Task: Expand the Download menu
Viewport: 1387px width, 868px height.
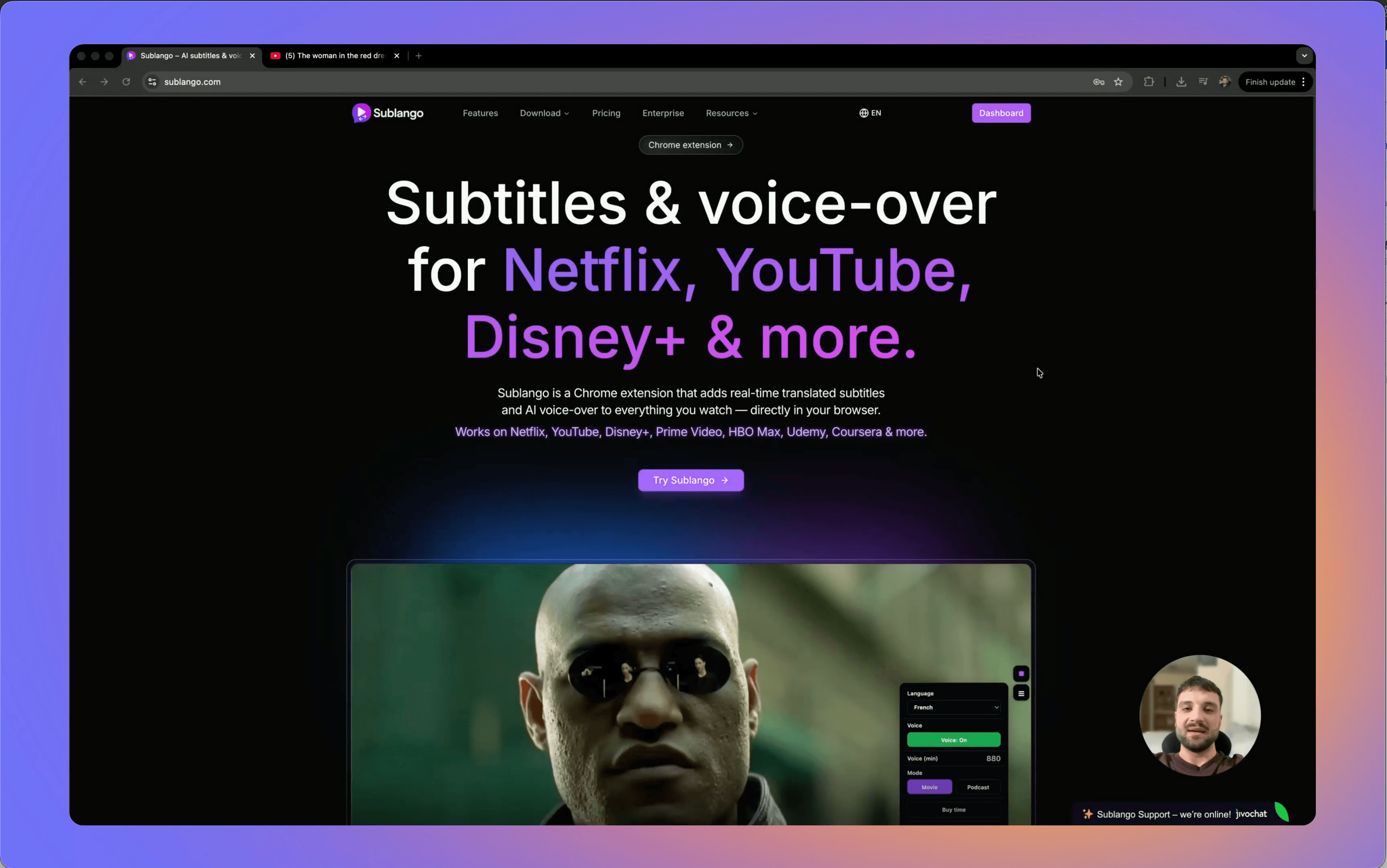Action: pyautogui.click(x=544, y=113)
